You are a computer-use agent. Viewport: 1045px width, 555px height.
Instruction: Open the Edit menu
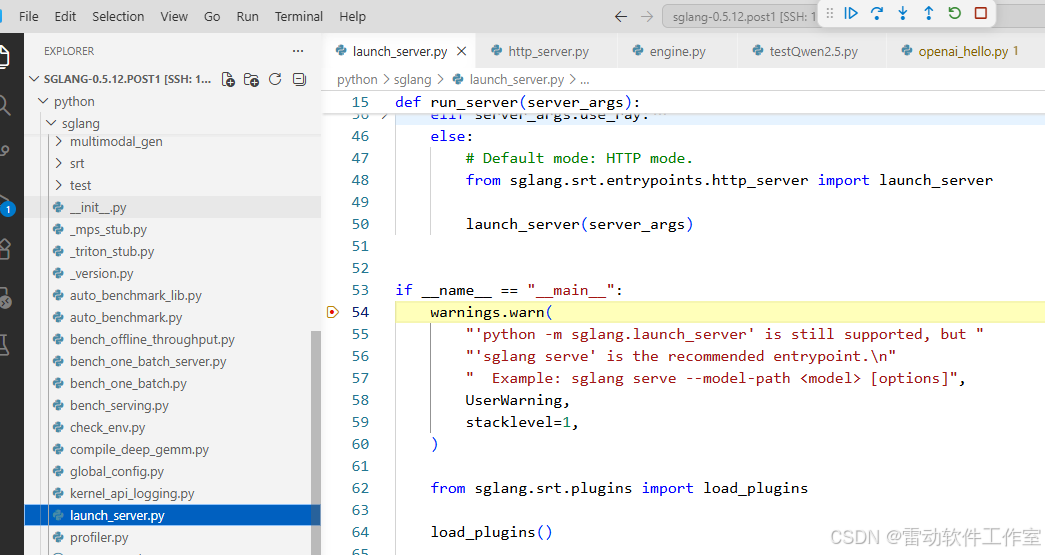click(x=65, y=17)
